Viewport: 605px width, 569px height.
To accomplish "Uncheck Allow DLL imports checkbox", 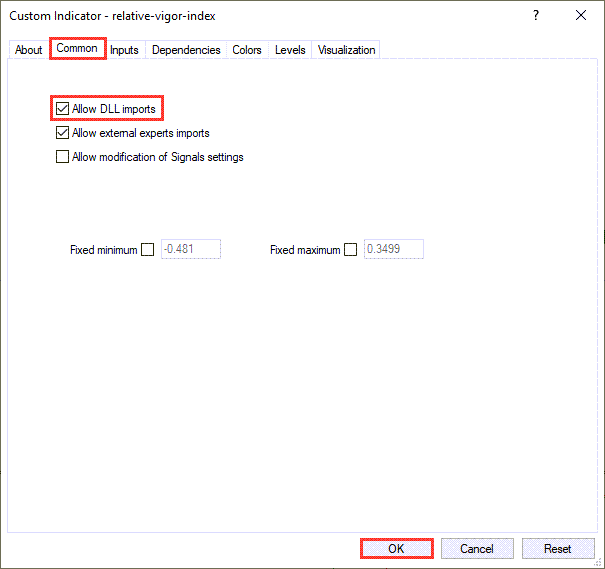I will click(62, 109).
